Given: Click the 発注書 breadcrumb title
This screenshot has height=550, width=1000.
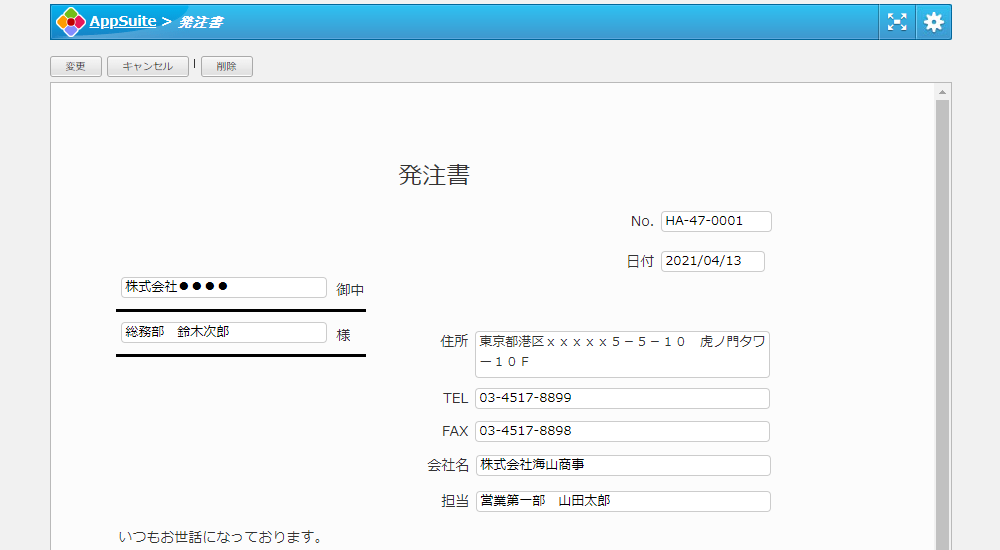Looking at the screenshot, I should click(200, 22).
